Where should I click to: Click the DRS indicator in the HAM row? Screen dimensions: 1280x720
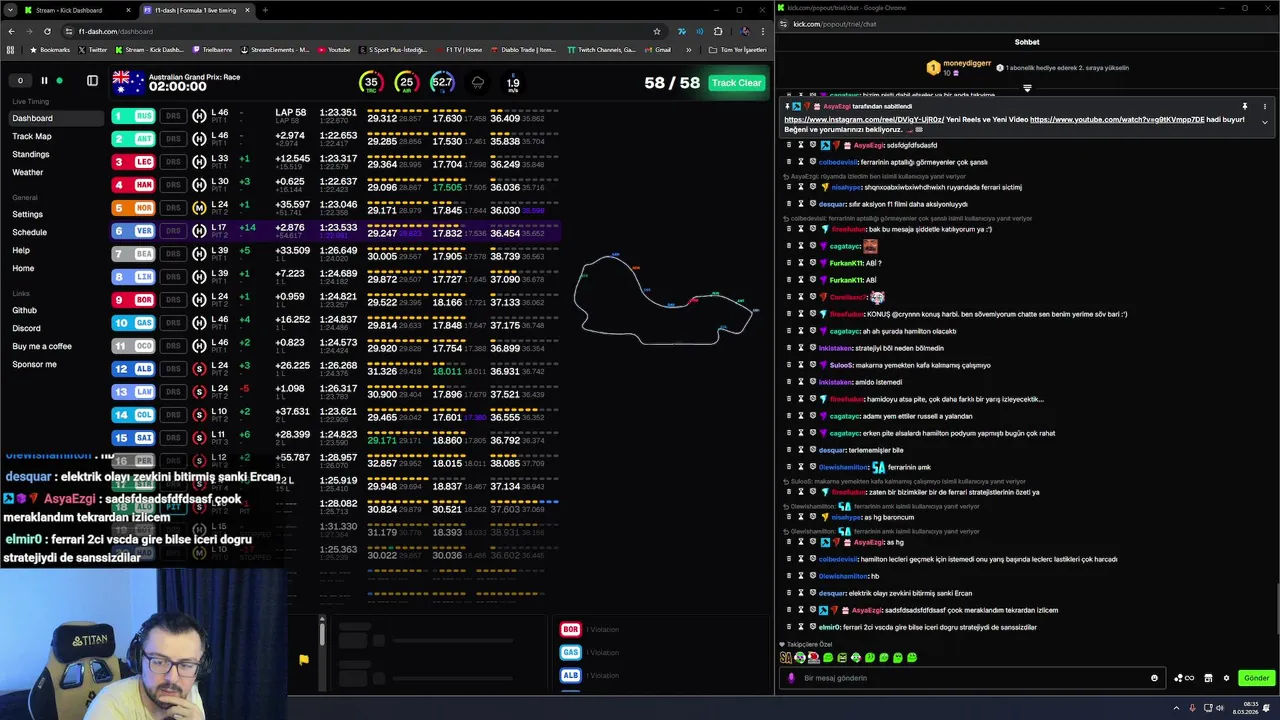coord(173,185)
